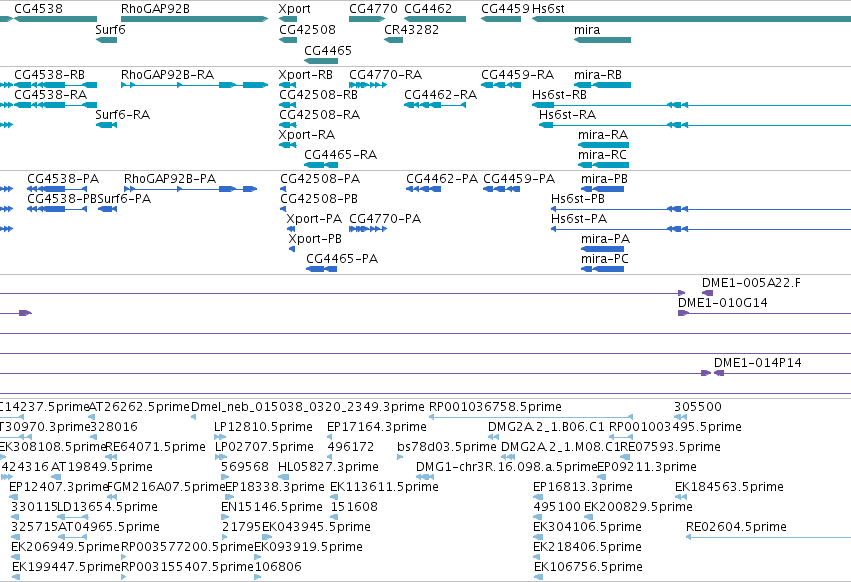The height and width of the screenshot is (582, 851).
Task: Click EST RE02604.5prime
Action: 769,537
